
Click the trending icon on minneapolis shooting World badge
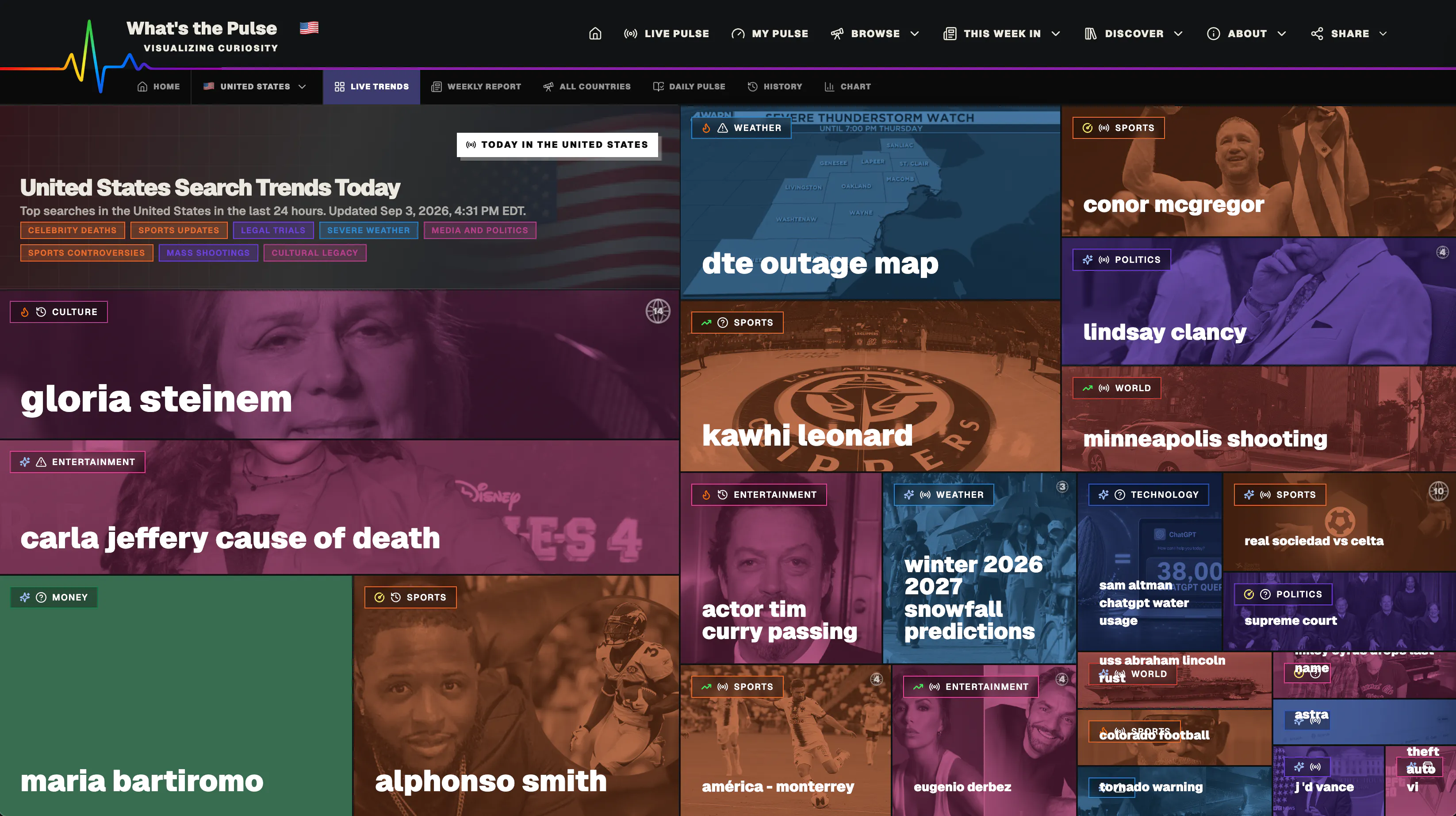[x=1088, y=388]
